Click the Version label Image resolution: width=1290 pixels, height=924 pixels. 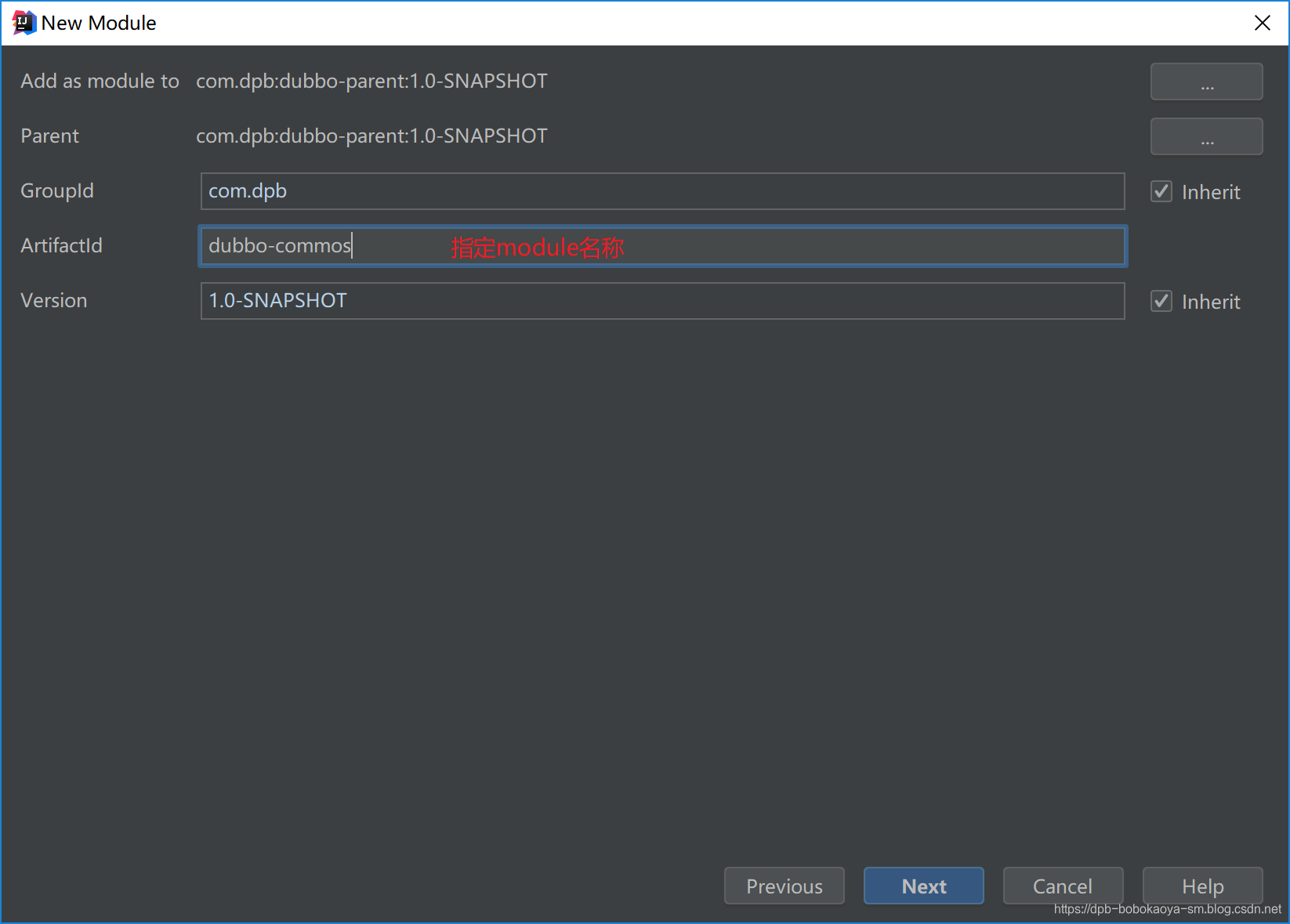point(54,301)
